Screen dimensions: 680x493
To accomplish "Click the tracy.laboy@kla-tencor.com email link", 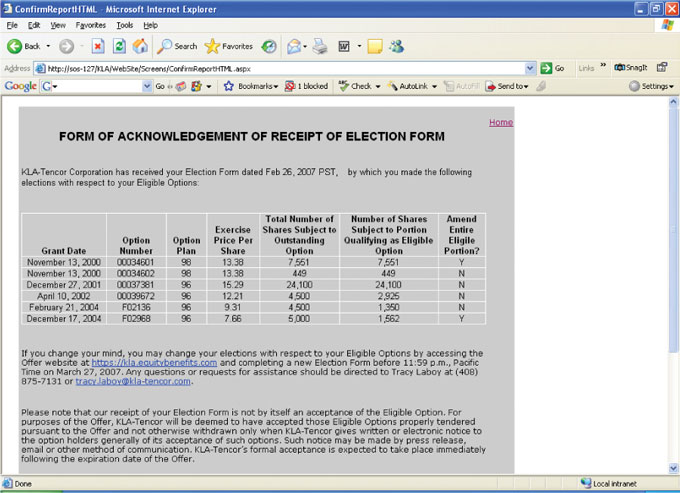I will click(x=133, y=381).
